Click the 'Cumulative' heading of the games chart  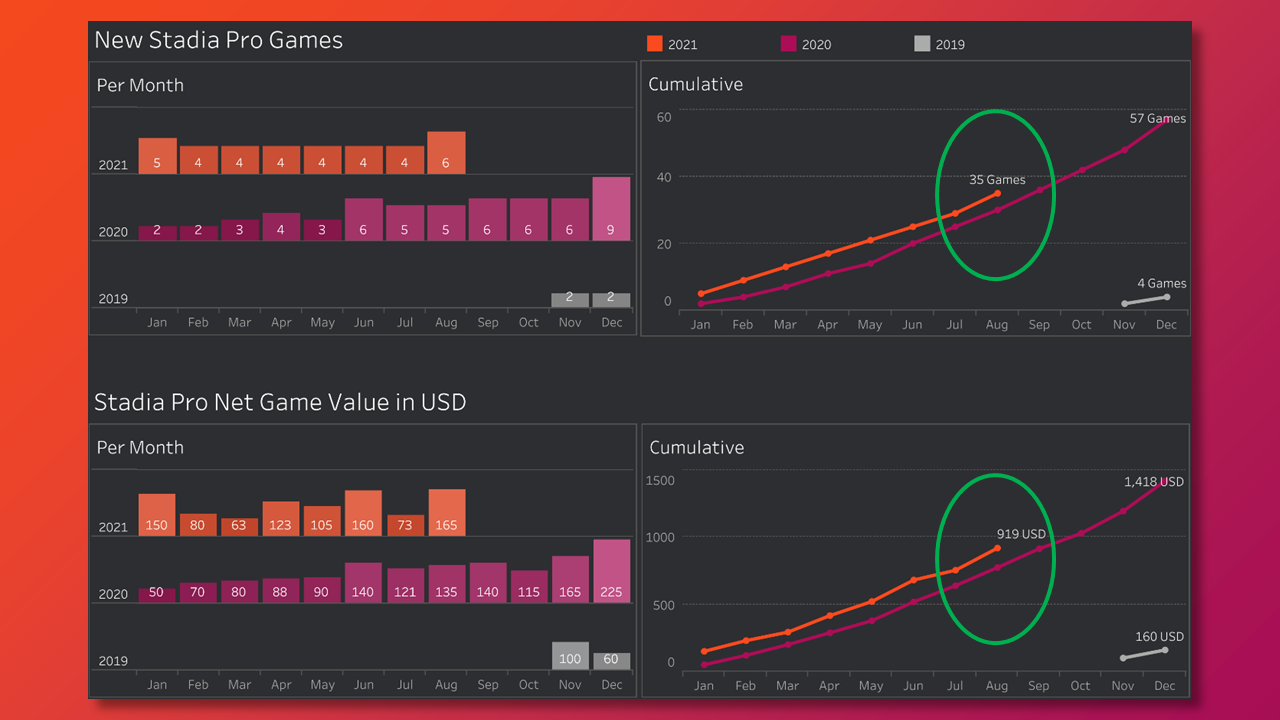695,85
